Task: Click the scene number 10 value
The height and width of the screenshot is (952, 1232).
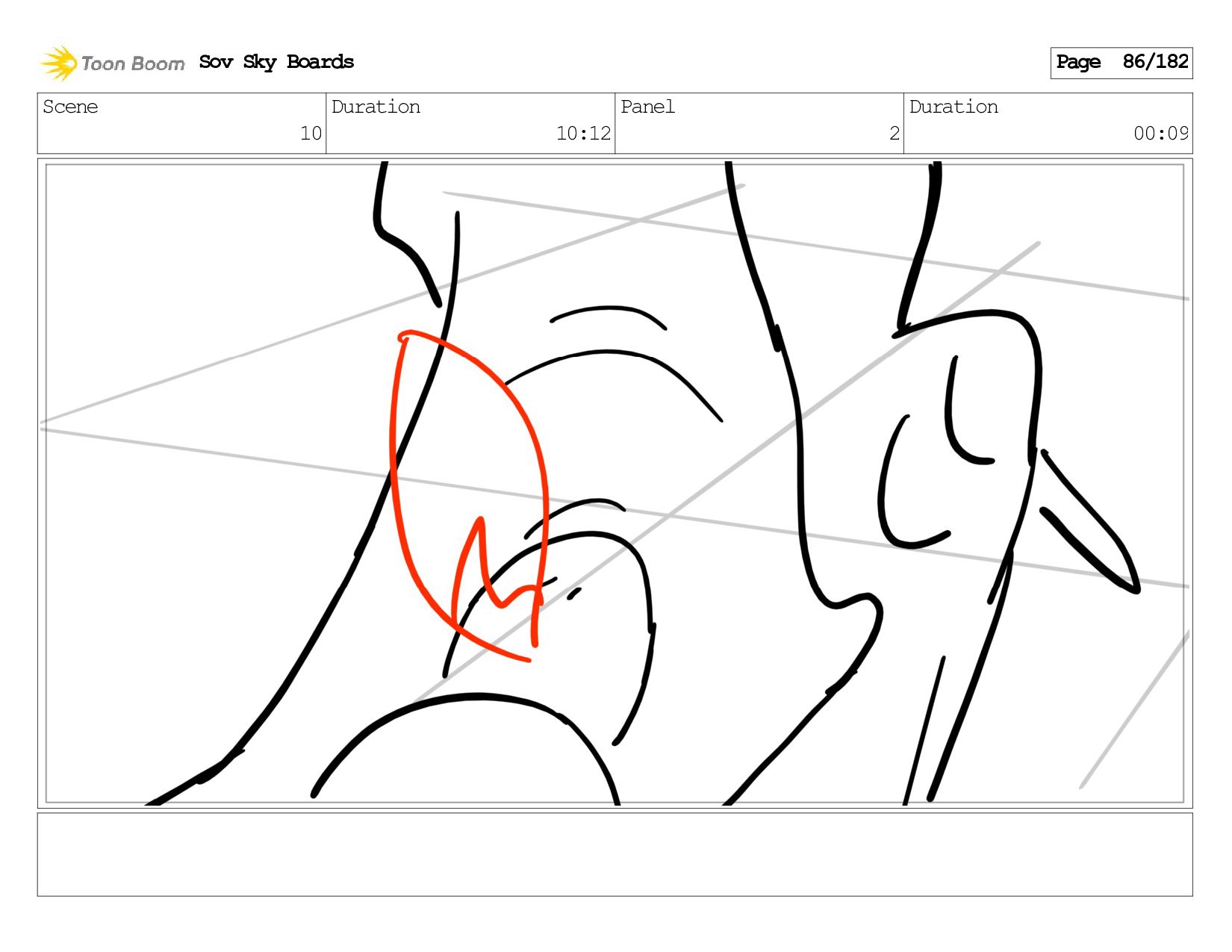Action: click(311, 134)
